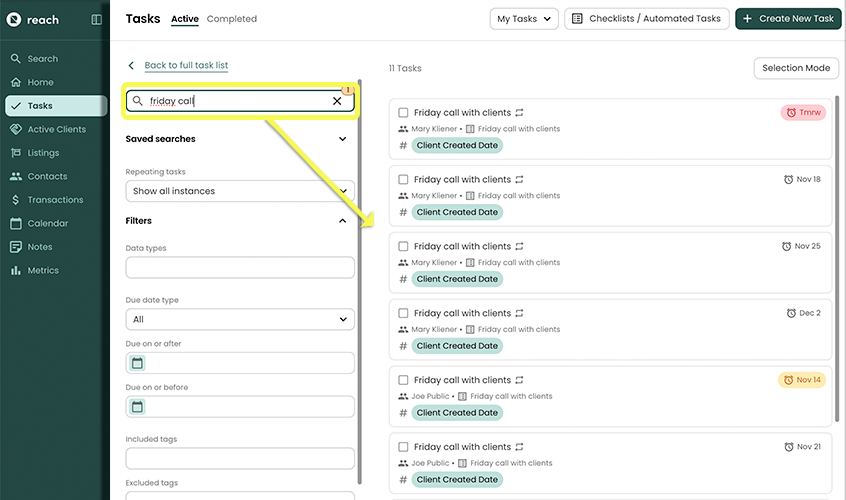Collapse the Filters section
The width and height of the screenshot is (846, 500).
pos(342,221)
